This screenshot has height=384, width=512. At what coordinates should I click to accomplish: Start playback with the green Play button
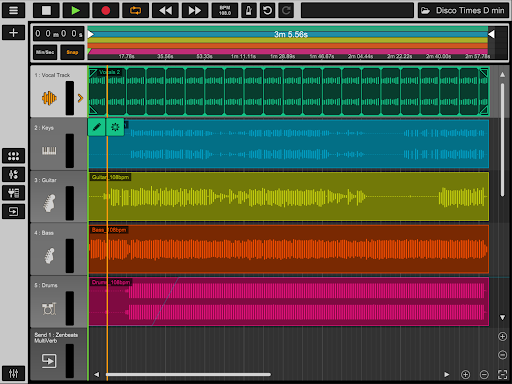coord(76,10)
